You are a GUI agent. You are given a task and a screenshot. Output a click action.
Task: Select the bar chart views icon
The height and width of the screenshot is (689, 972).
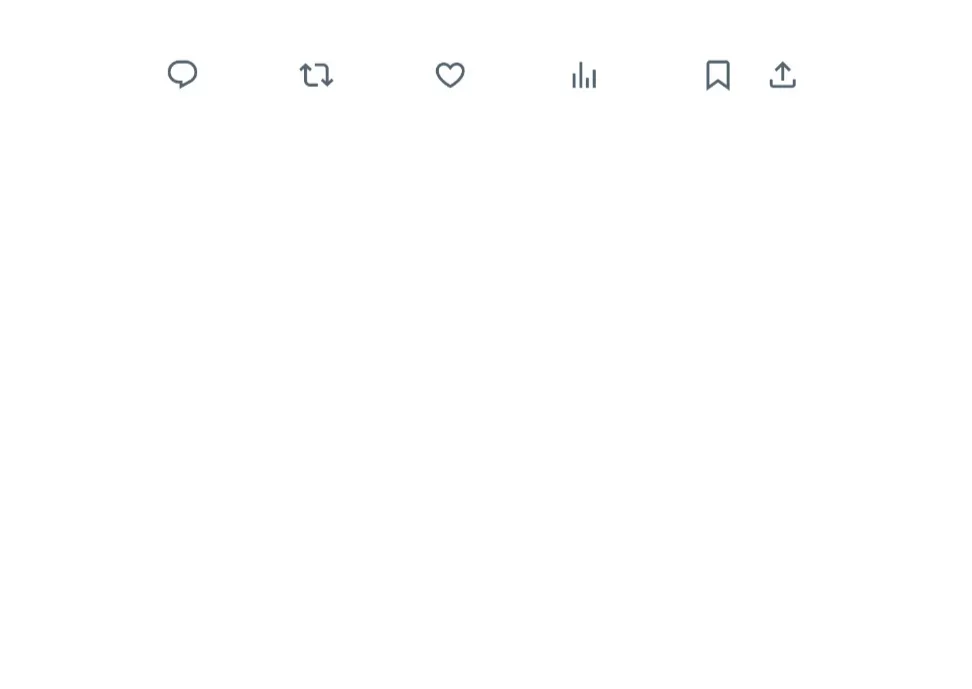point(584,75)
